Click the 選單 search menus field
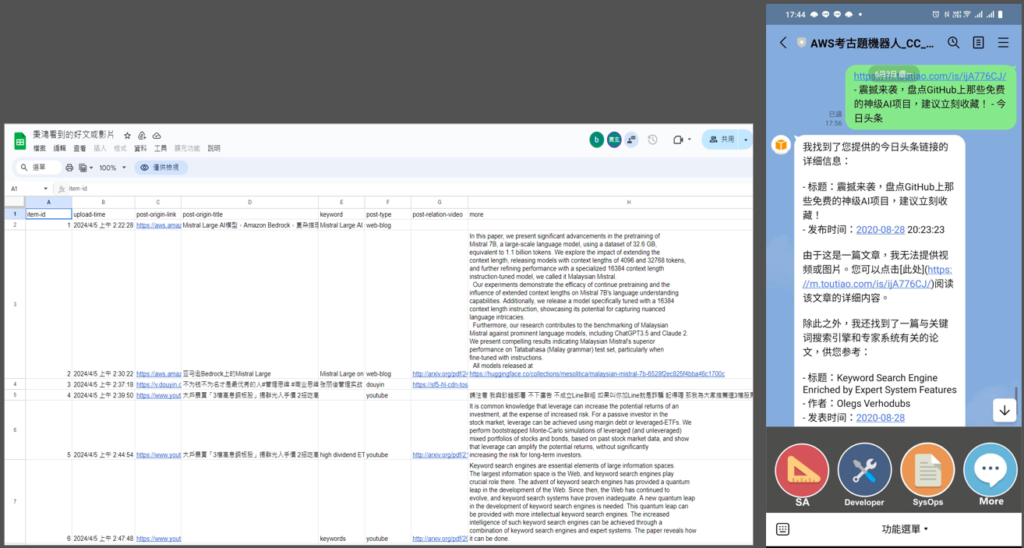Screen dimensions: 1024x548 pyautogui.click(x=39, y=168)
